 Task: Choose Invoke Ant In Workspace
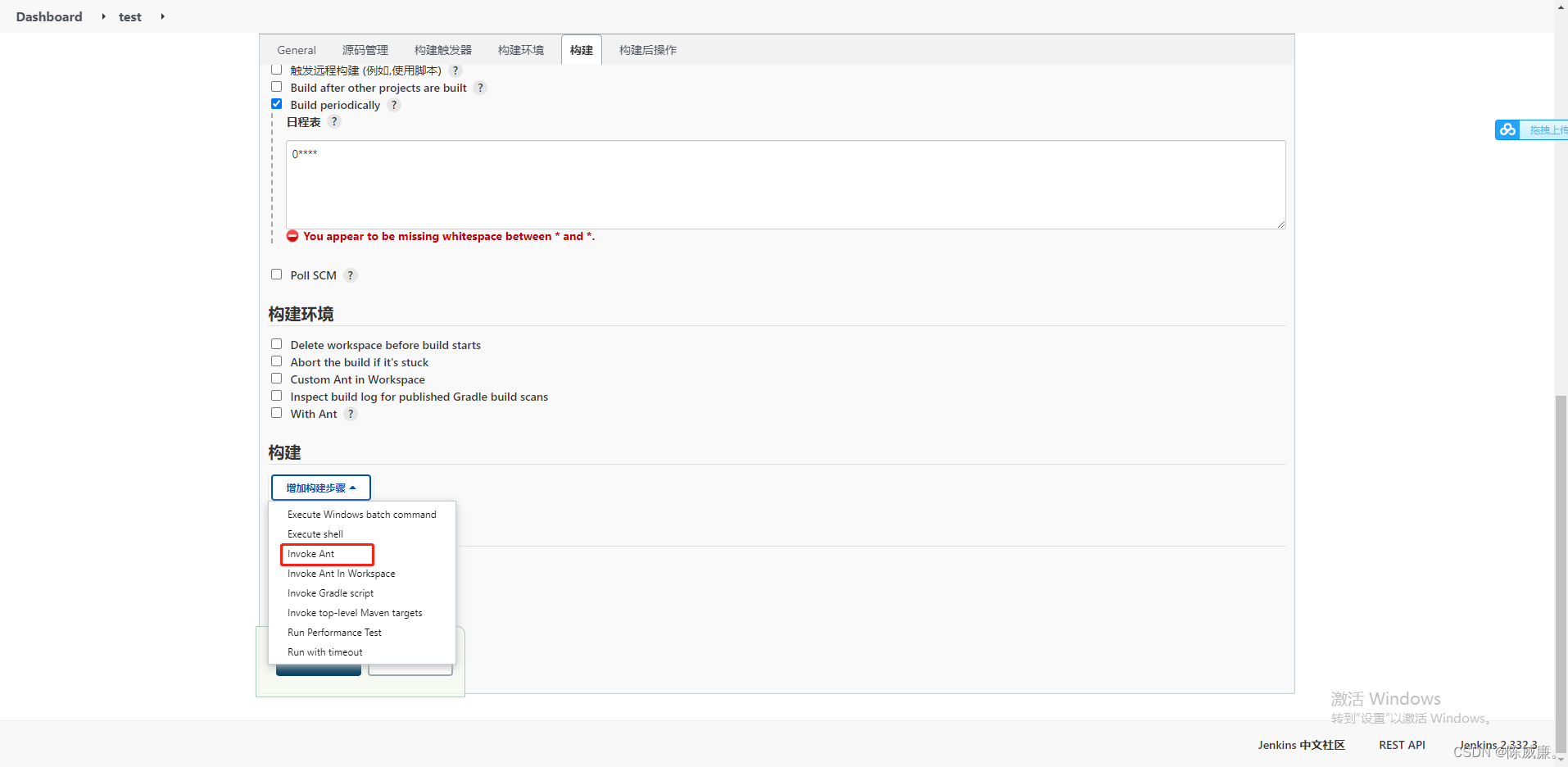[362, 574]
